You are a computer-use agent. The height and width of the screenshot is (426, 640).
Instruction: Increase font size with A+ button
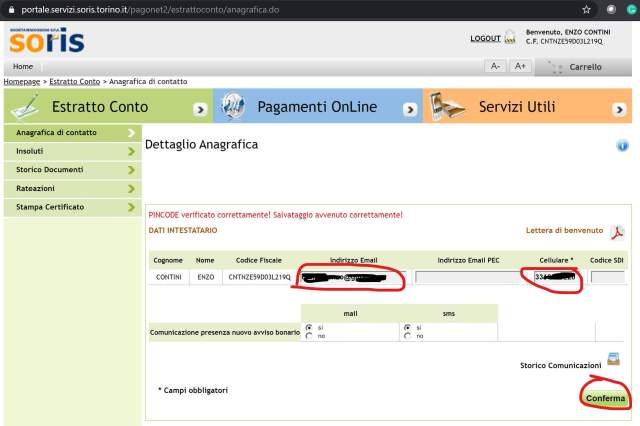[x=519, y=66]
